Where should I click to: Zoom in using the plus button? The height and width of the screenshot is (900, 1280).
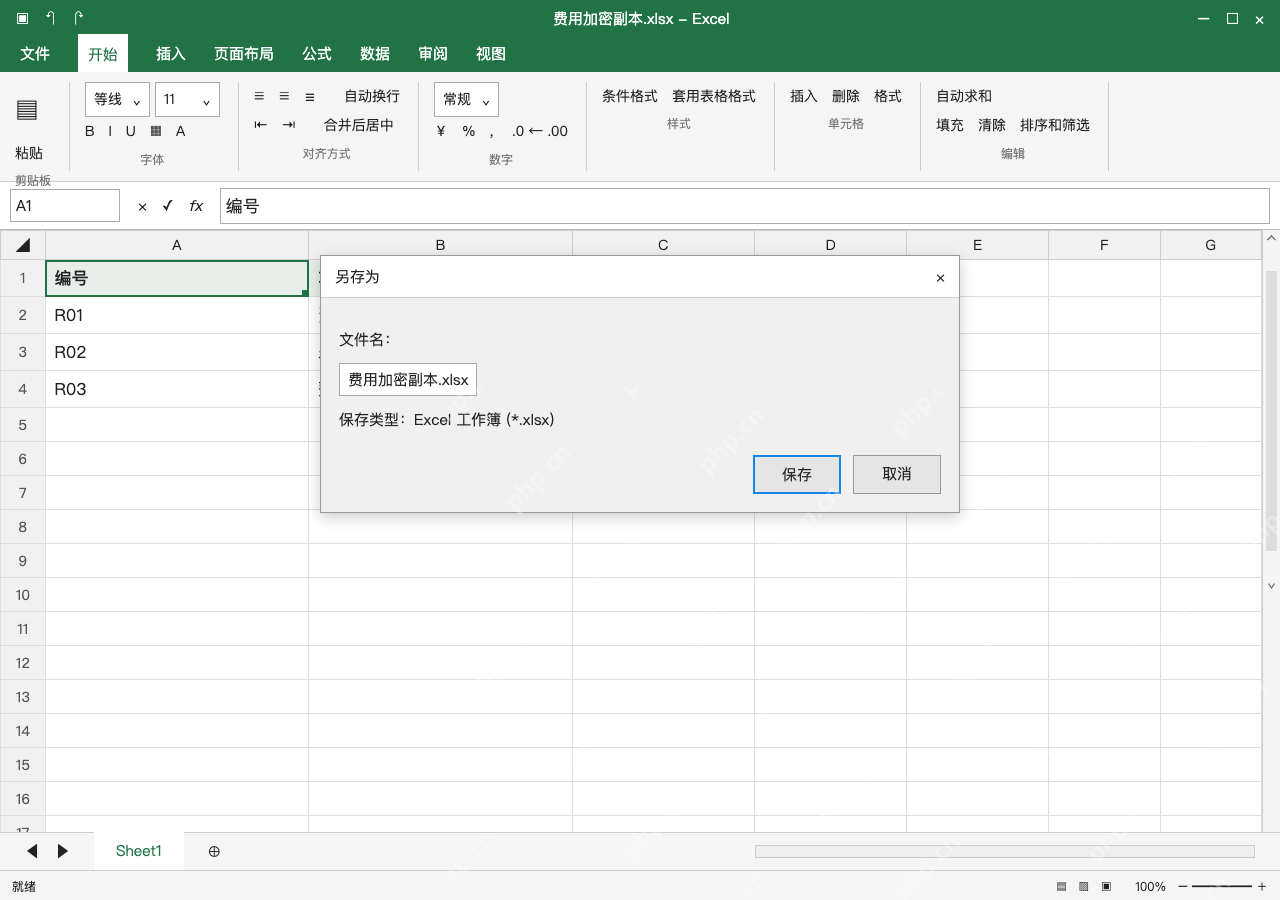click(x=1262, y=887)
